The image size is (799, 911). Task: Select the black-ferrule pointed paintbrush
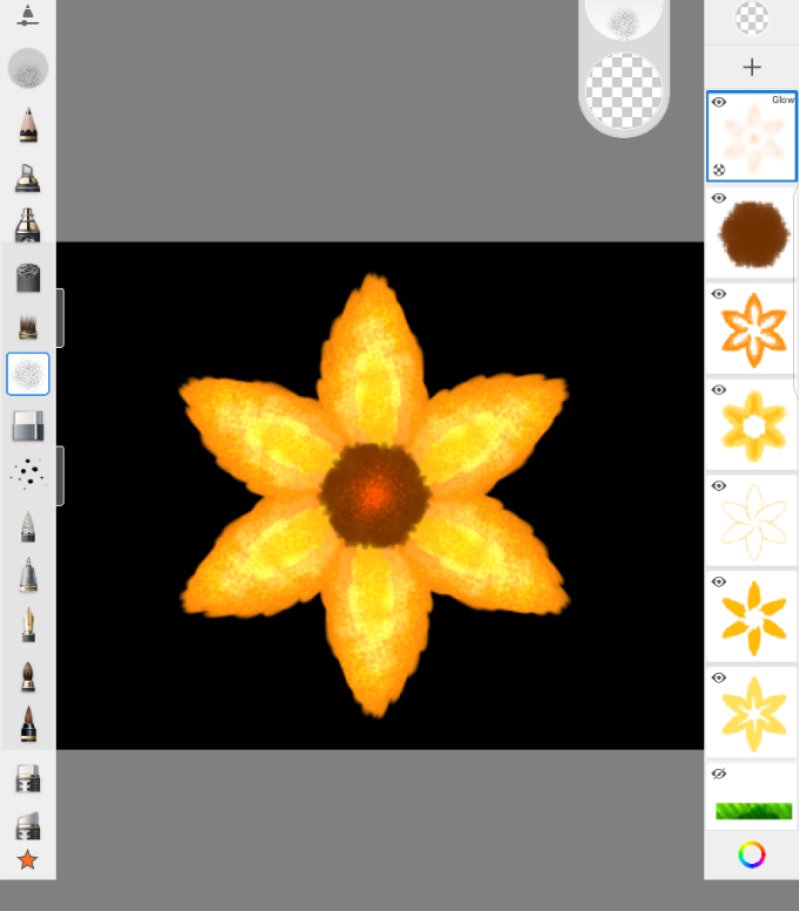pyautogui.click(x=28, y=724)
